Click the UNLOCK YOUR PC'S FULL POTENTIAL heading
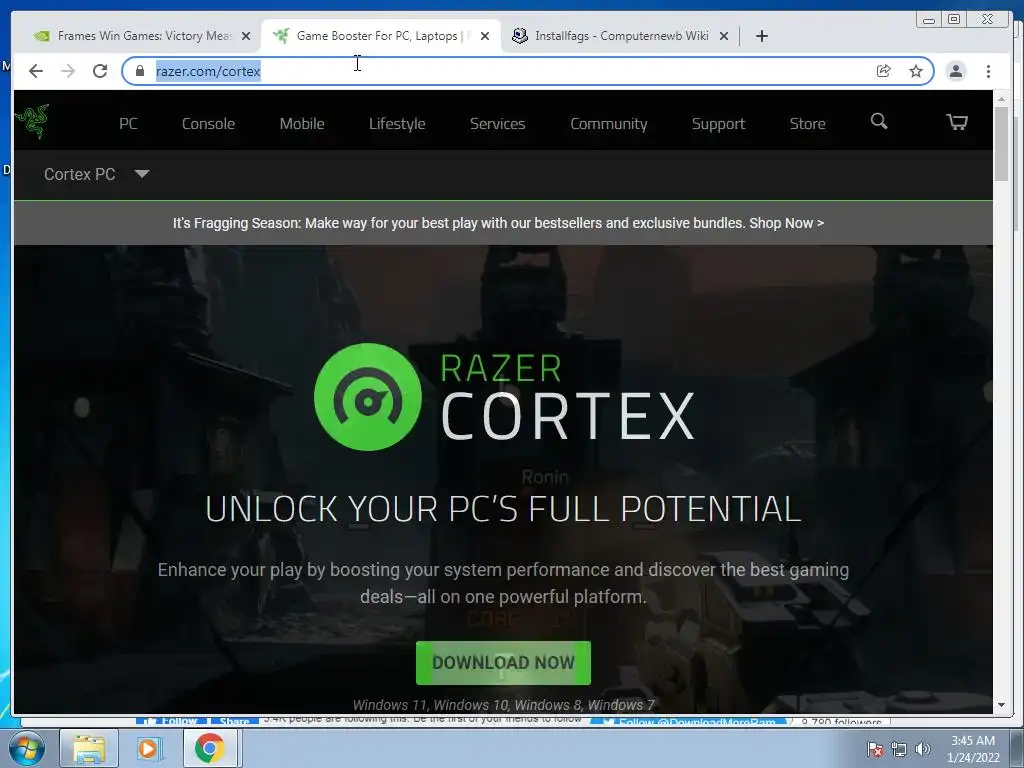The height and width of the screenshot is (768, 1024). 503,509
